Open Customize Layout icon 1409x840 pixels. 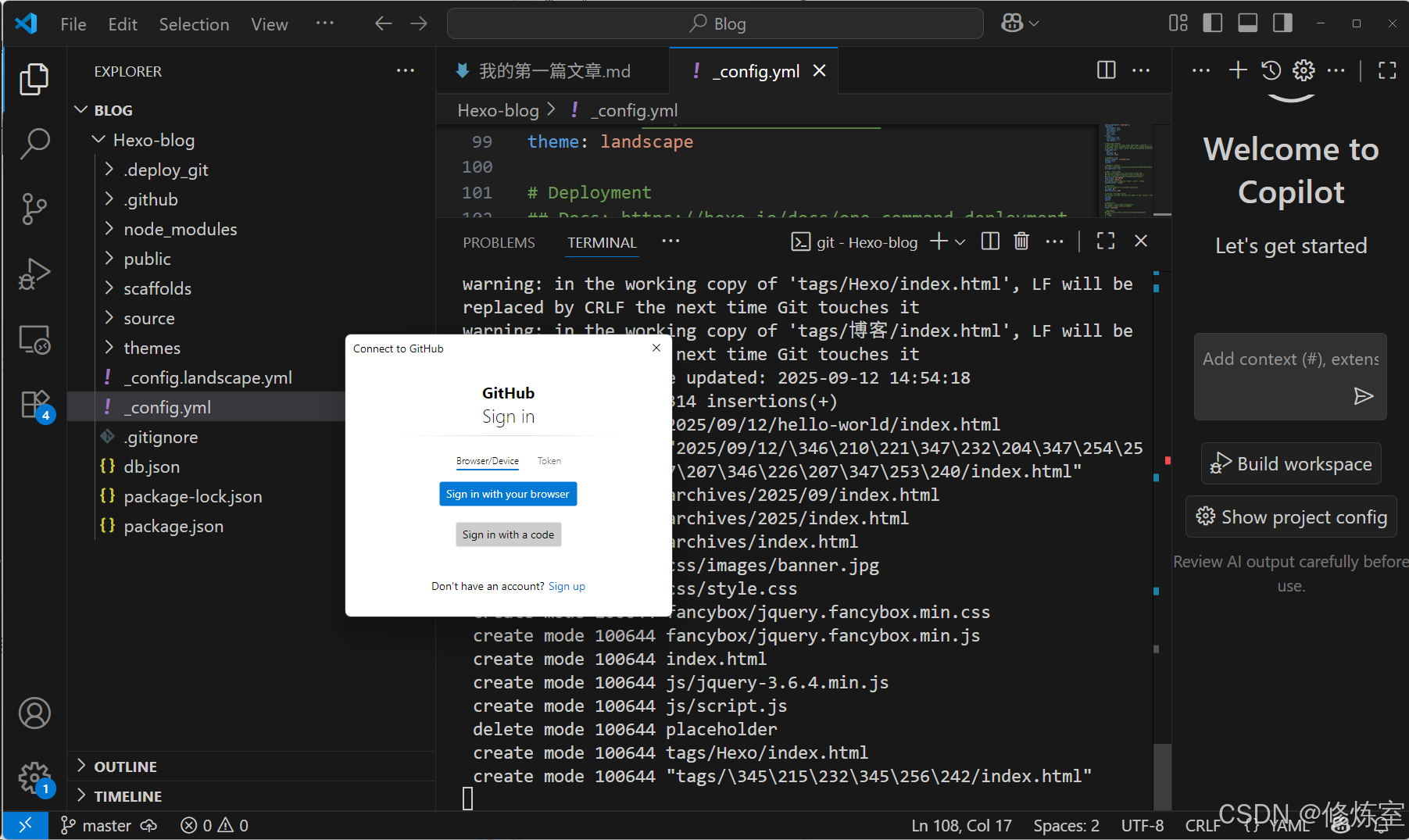[x=1178, y=23]
